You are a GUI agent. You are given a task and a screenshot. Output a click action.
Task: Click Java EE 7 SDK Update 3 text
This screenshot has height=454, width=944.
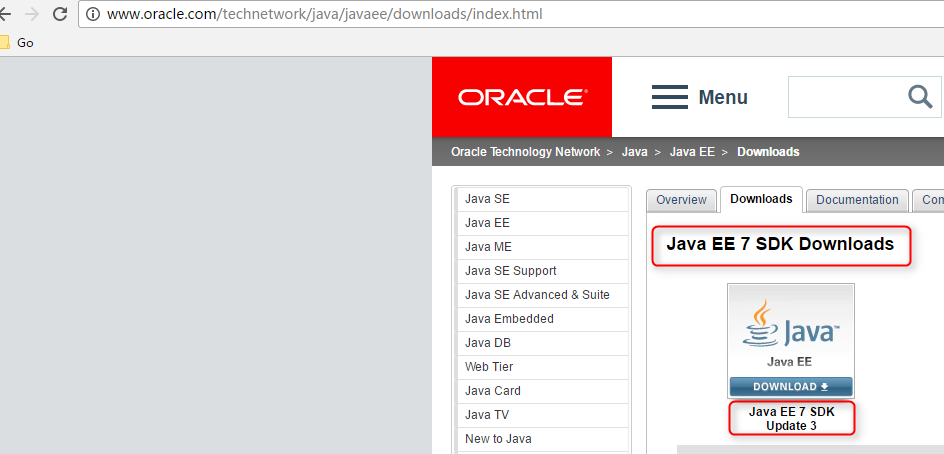(x=792, y=418)
